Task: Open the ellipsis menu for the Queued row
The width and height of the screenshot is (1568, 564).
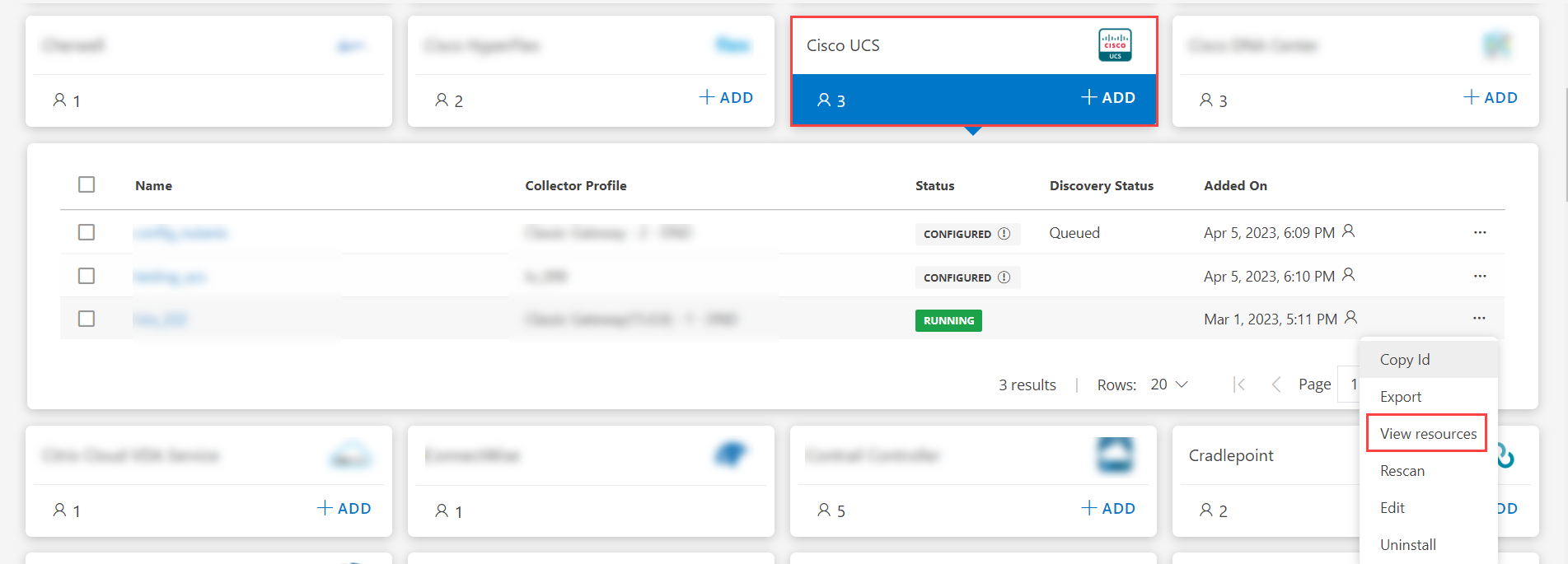Action: click(x=1480, y=233)
